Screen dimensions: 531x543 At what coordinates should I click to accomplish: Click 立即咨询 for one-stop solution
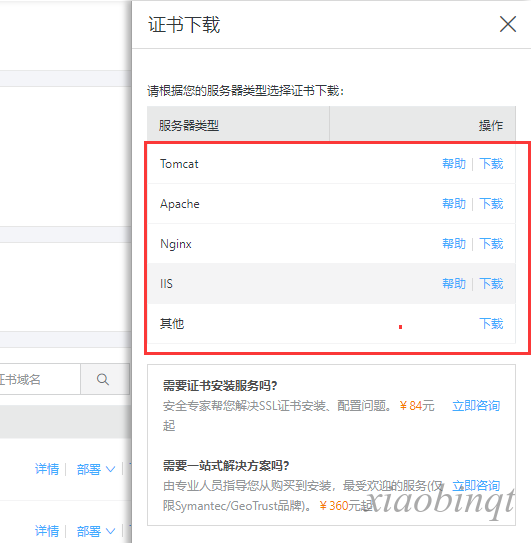(476, 486)
